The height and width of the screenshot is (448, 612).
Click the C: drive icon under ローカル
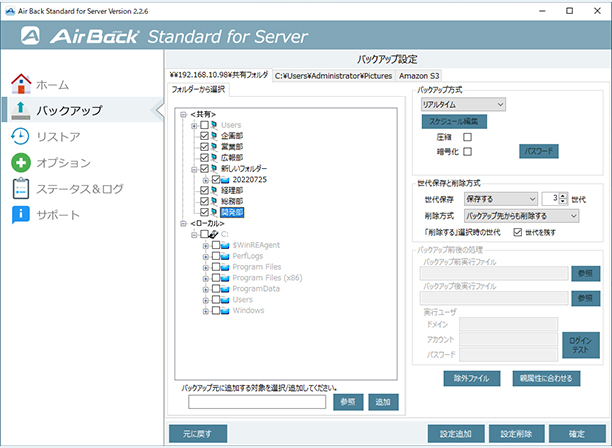click(x=215, y=233)
